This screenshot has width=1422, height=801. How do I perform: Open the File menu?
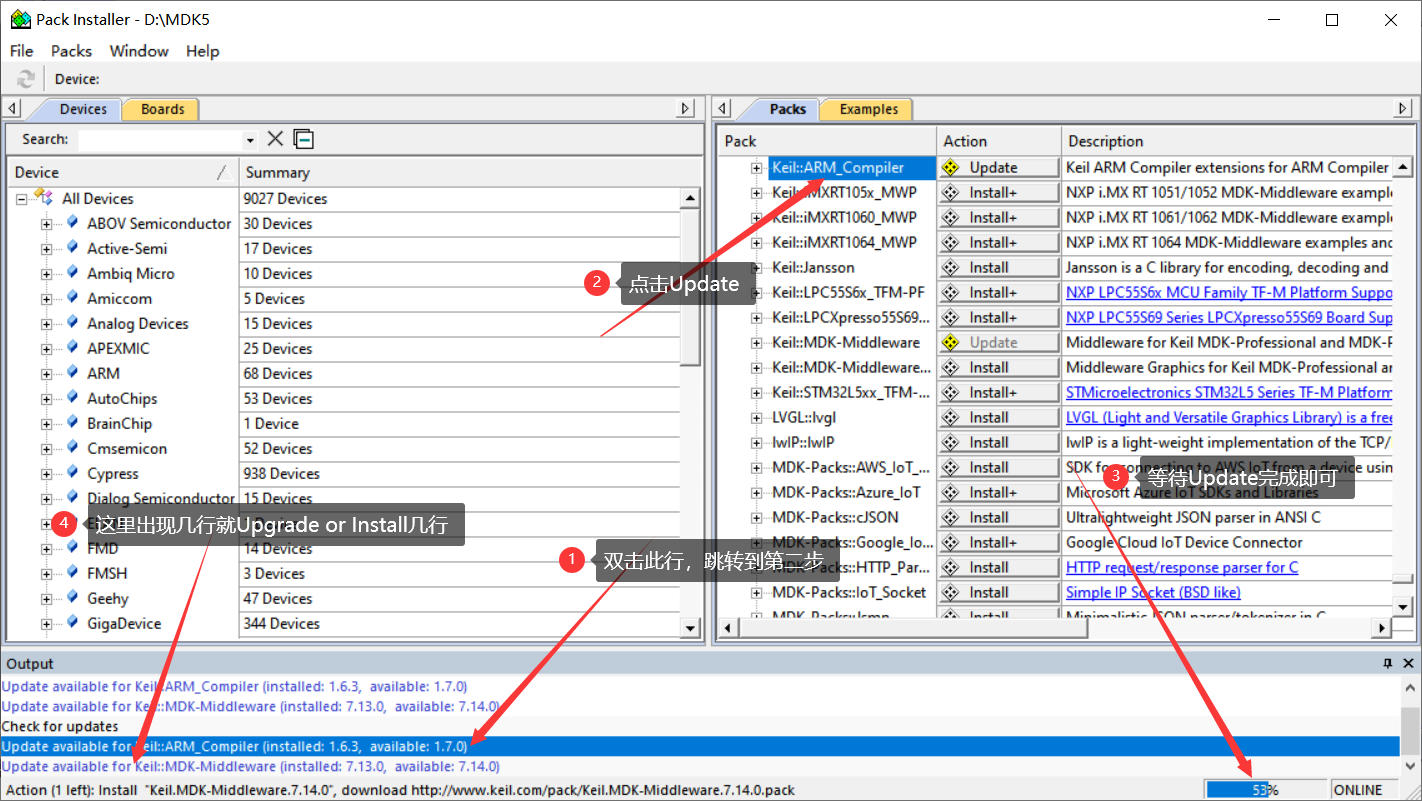(21, 50)
